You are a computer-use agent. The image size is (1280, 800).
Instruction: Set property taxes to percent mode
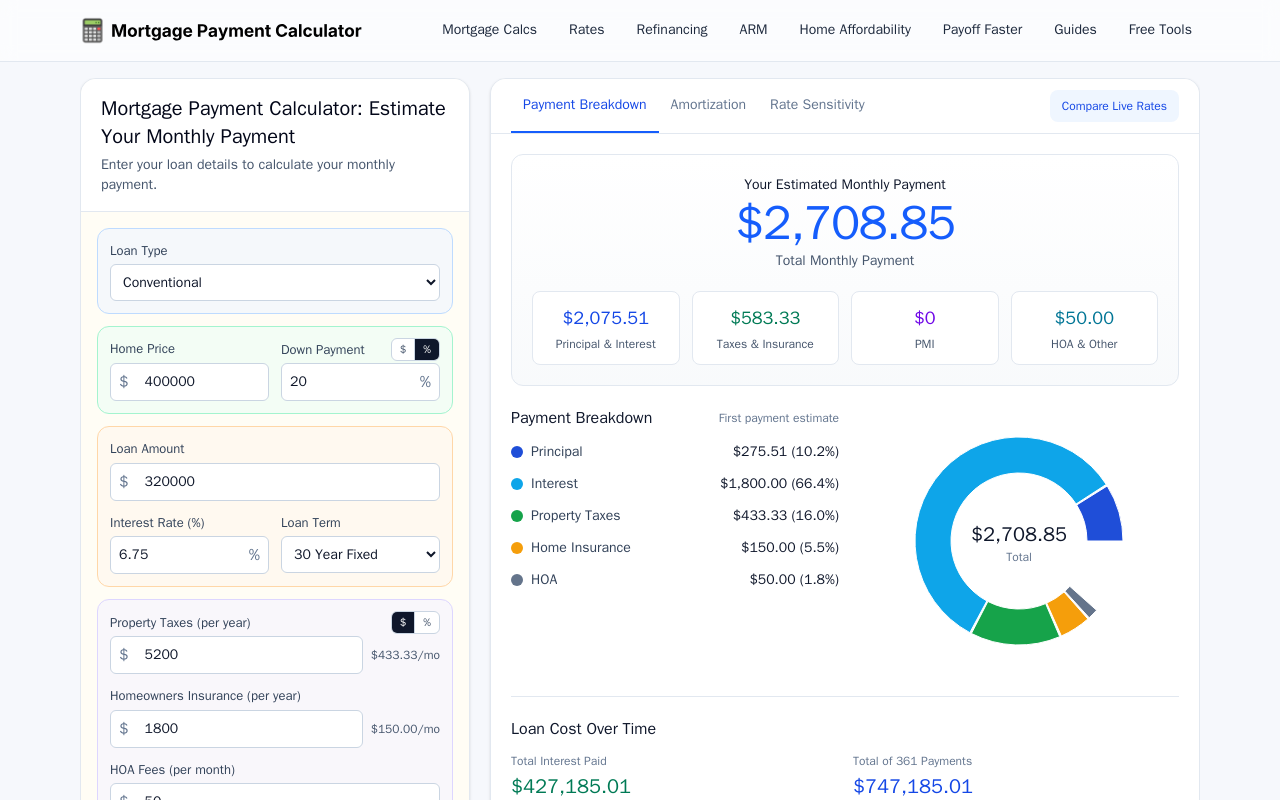[x=427, y=622]
